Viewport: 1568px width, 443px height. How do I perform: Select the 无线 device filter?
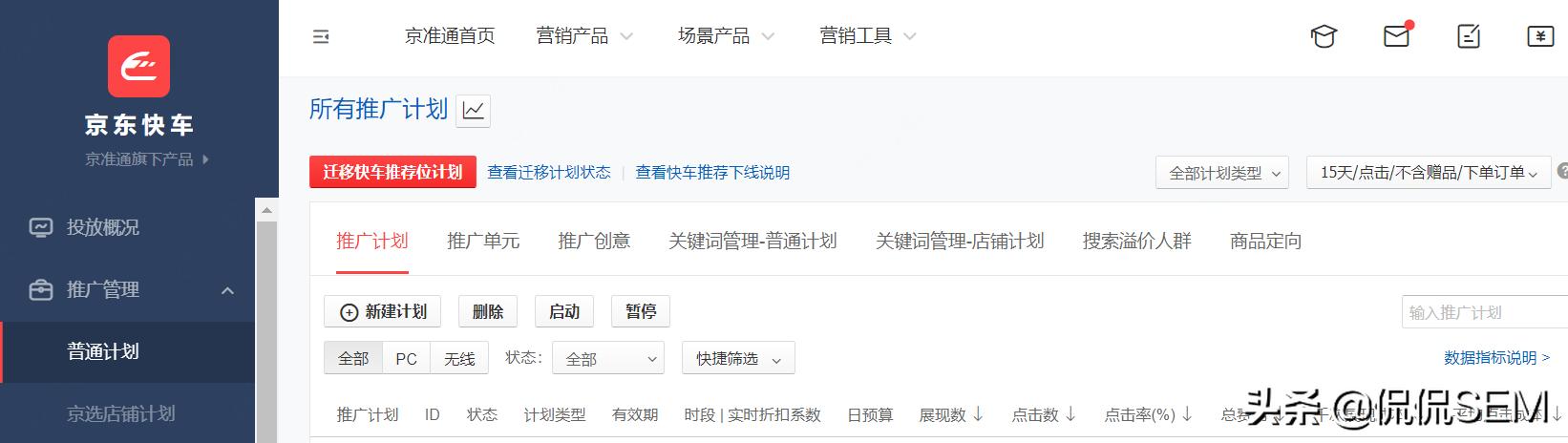[459, 358]
